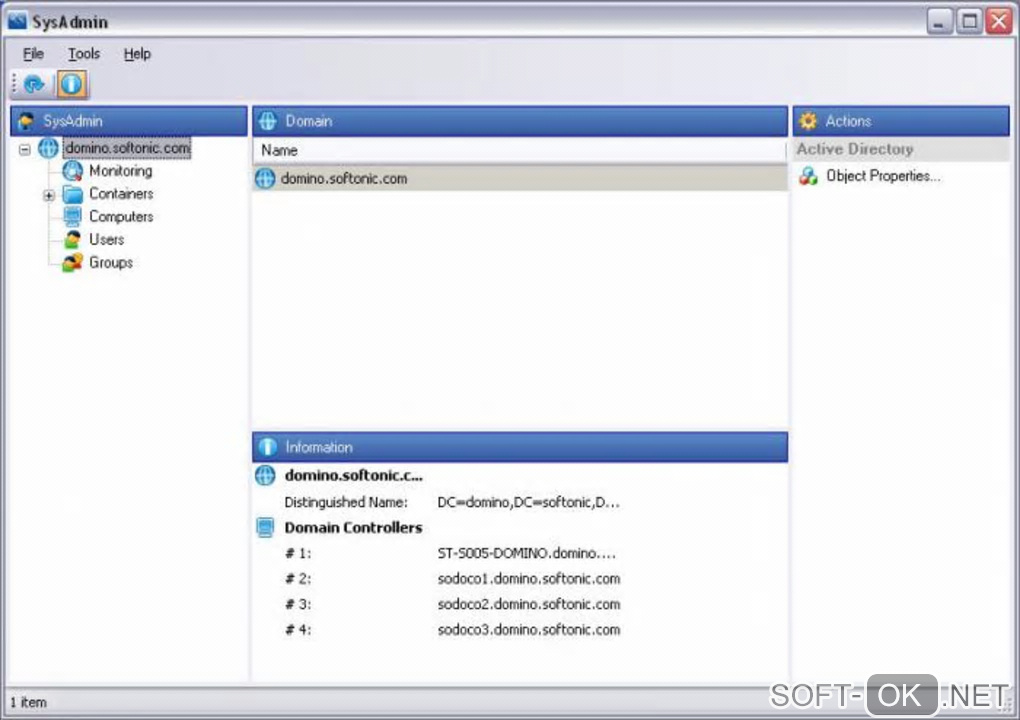Open the Monitoring tree item

tap(120, 171)
